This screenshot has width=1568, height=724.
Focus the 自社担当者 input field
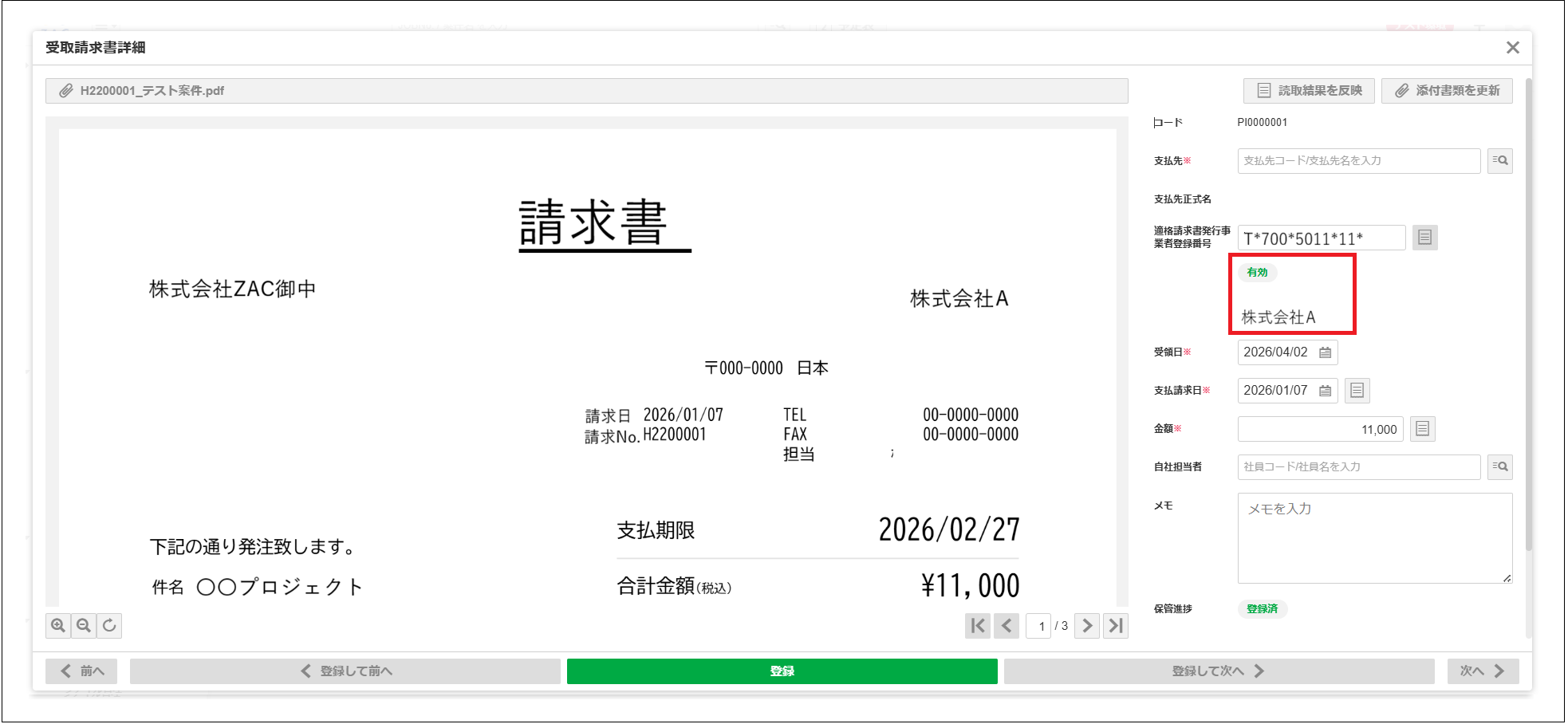click(x=1359, y=467)
